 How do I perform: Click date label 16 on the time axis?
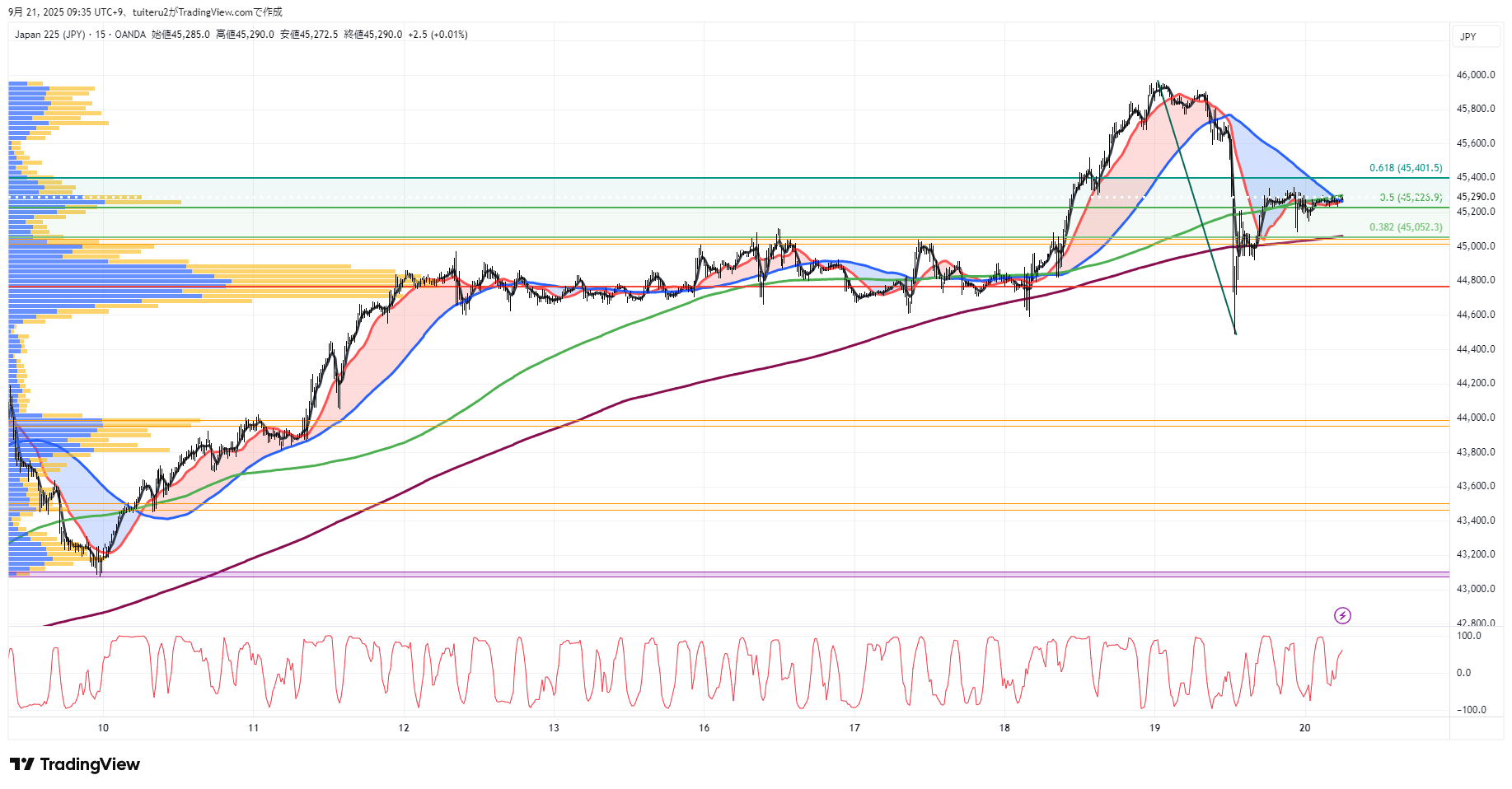point(704,728)
